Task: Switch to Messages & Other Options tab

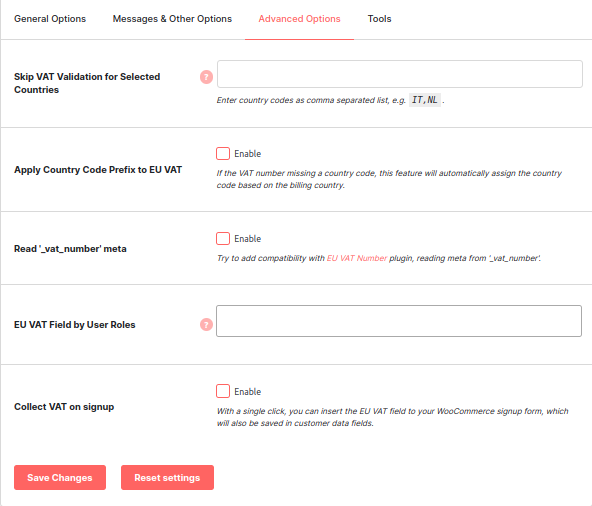Action: pyautogui.click(x=172, y=19)
